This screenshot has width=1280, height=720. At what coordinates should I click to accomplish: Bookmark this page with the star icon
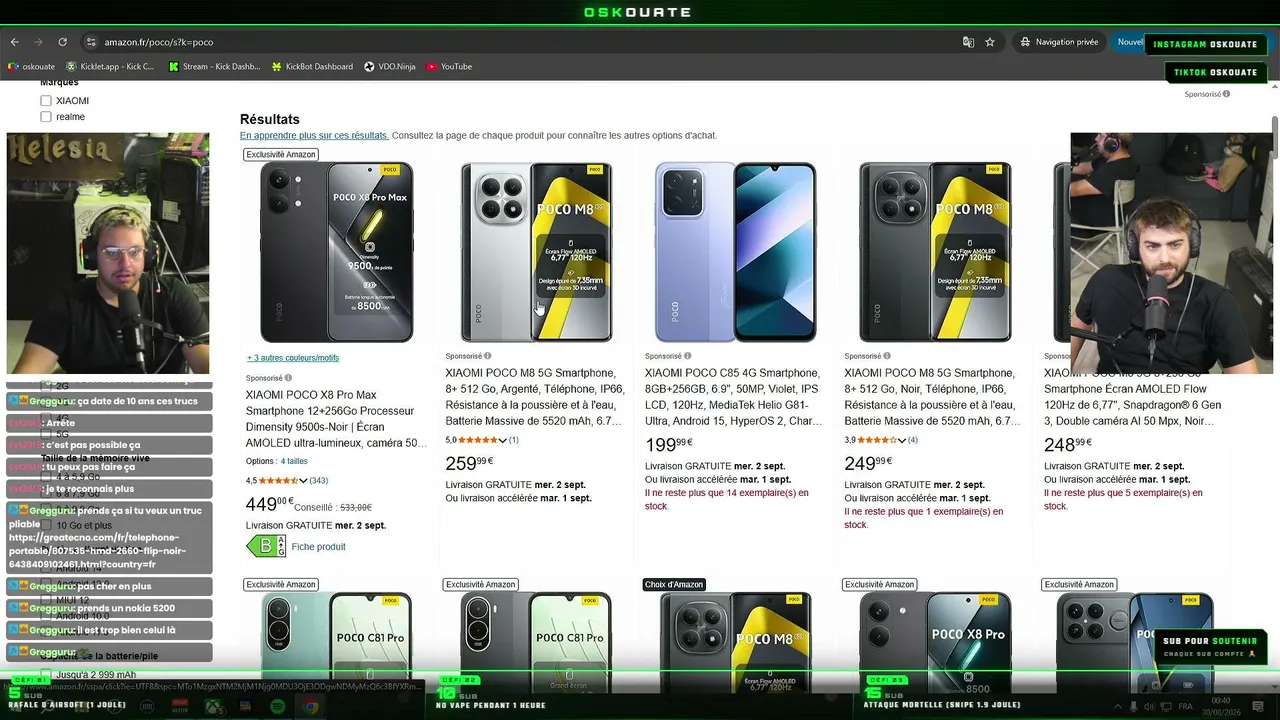click(x=990, y=42)
